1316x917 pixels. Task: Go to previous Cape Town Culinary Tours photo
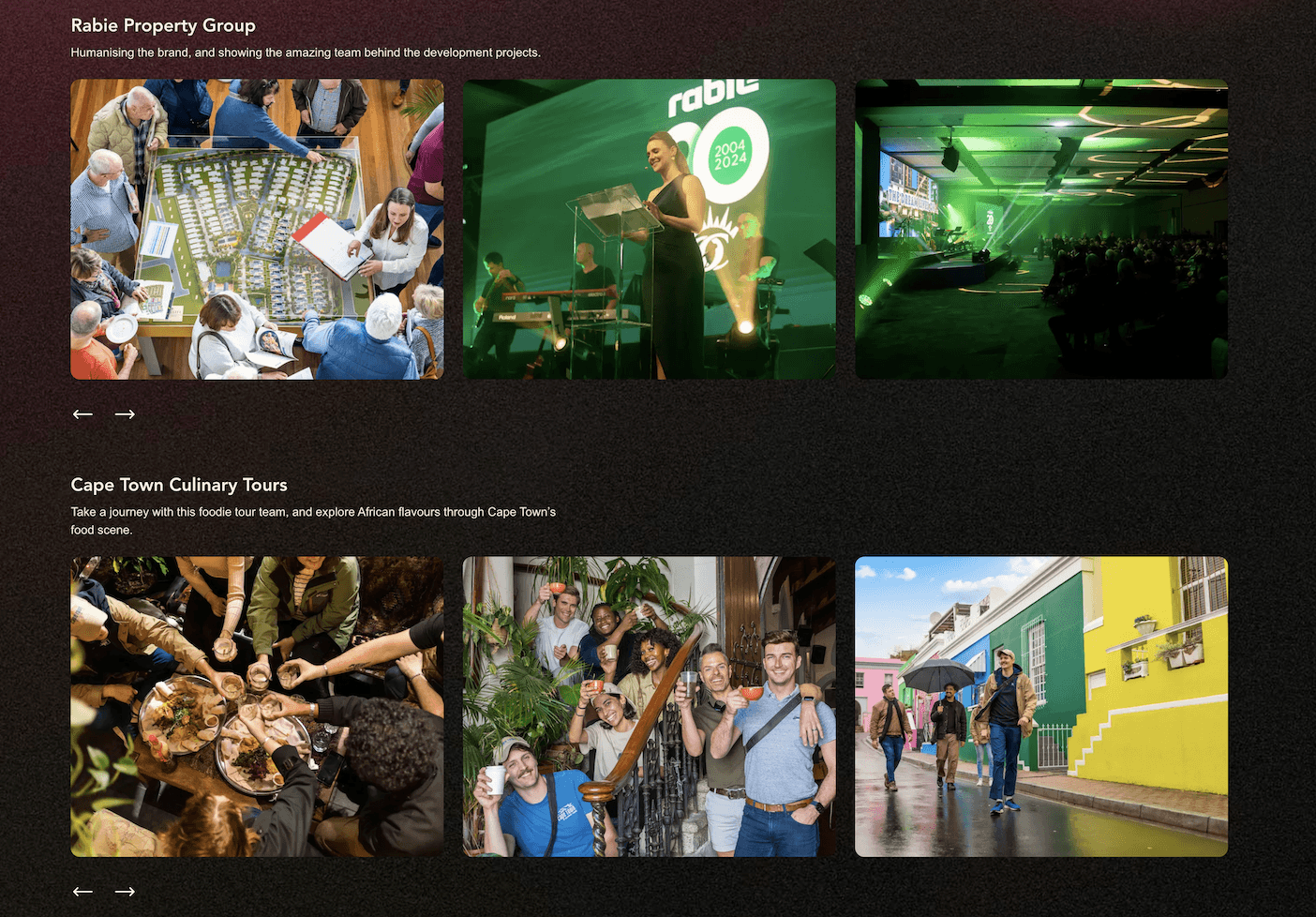pyautogui.click(x=82, y=891)
